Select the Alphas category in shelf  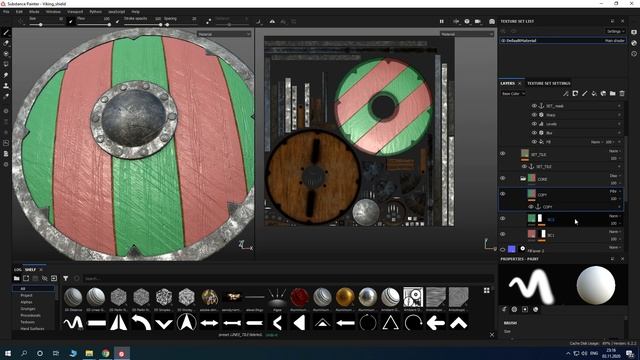tap(27, 302)
